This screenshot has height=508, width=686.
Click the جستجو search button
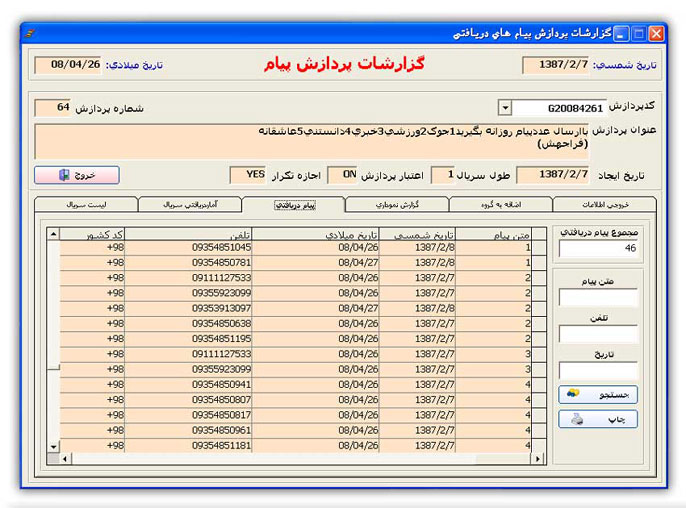[598, 395]
